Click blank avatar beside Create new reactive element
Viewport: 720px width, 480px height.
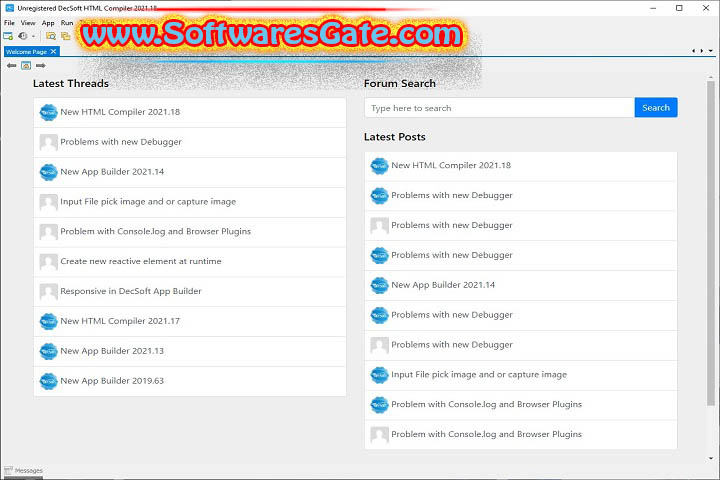tap(48, 261)
